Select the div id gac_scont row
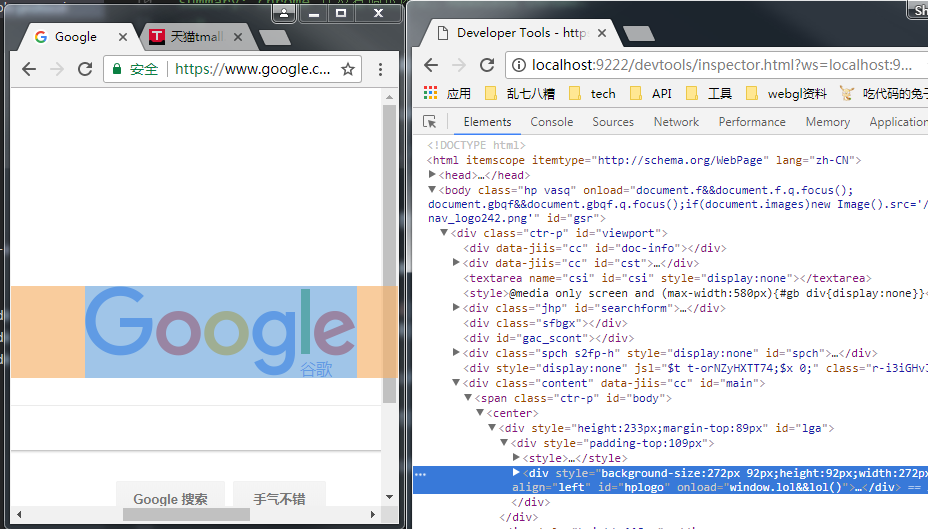The width and height of the screenshot is (928, 529). [548, 338]
